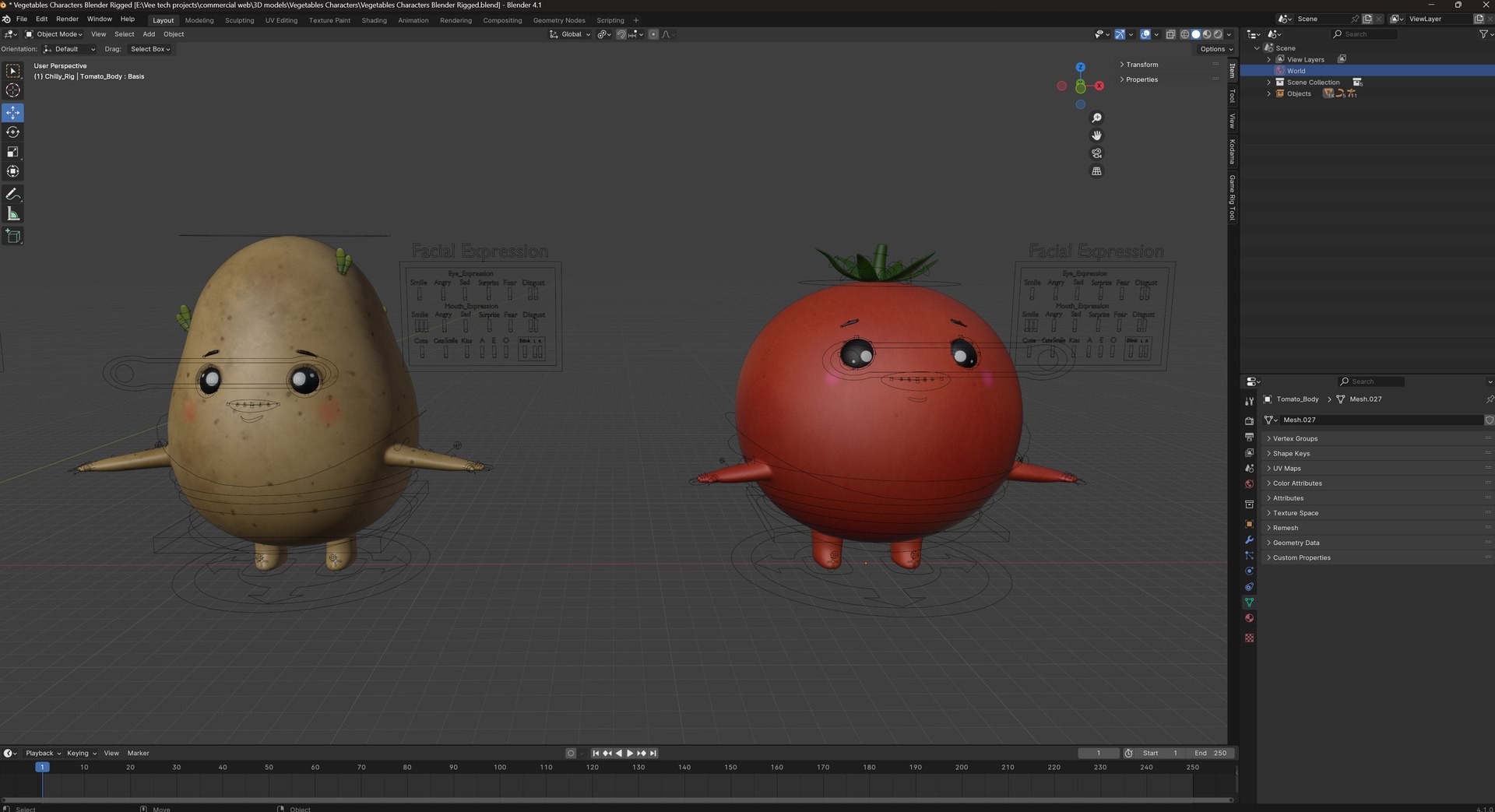Select the Rotate tool
1495x812 pixels.
click(x=13, y=132)
